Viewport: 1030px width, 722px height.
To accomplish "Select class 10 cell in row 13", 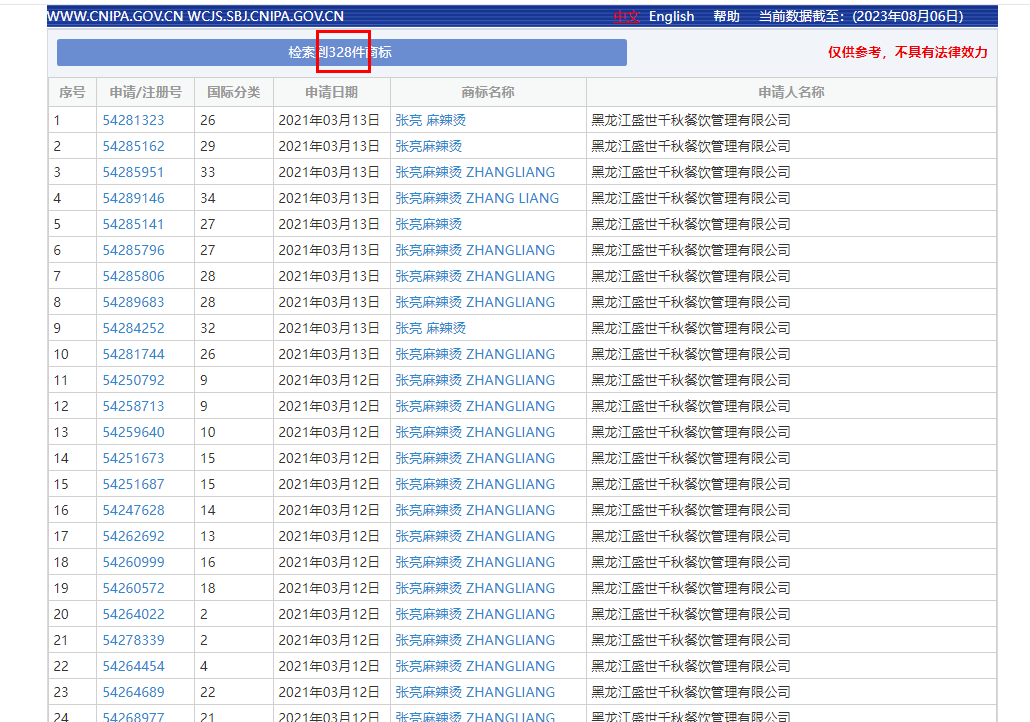I will coord(234,432).
